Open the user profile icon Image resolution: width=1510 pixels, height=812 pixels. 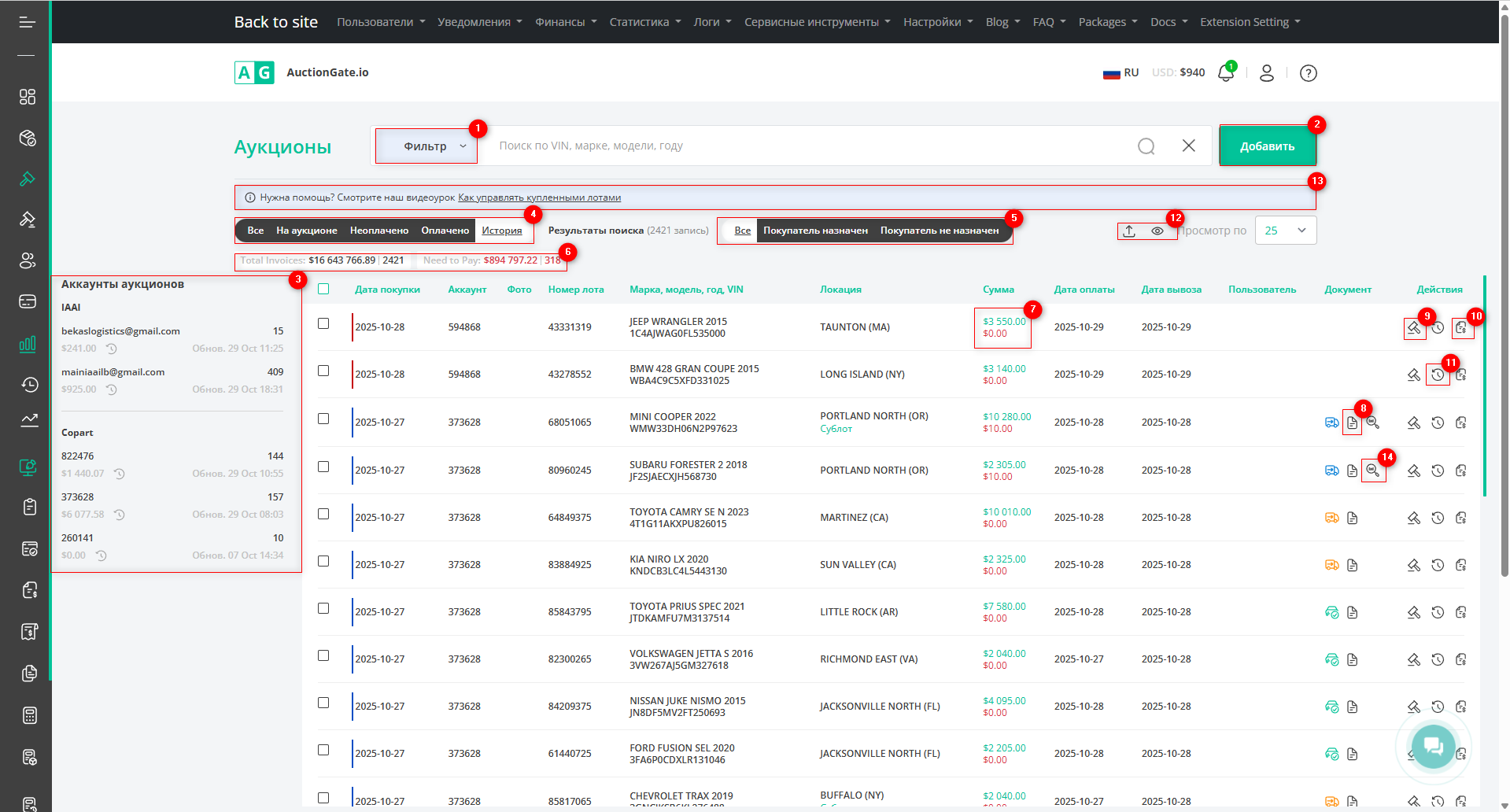click(1267, 73)
